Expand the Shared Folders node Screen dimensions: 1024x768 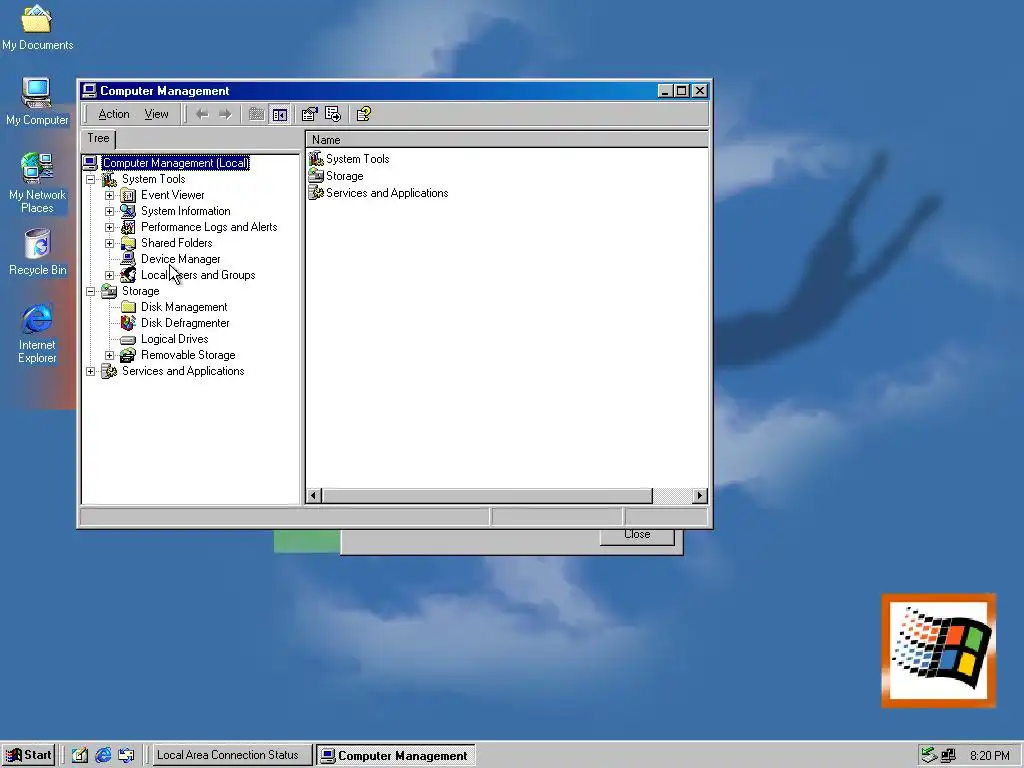click(x=110, y=243)
